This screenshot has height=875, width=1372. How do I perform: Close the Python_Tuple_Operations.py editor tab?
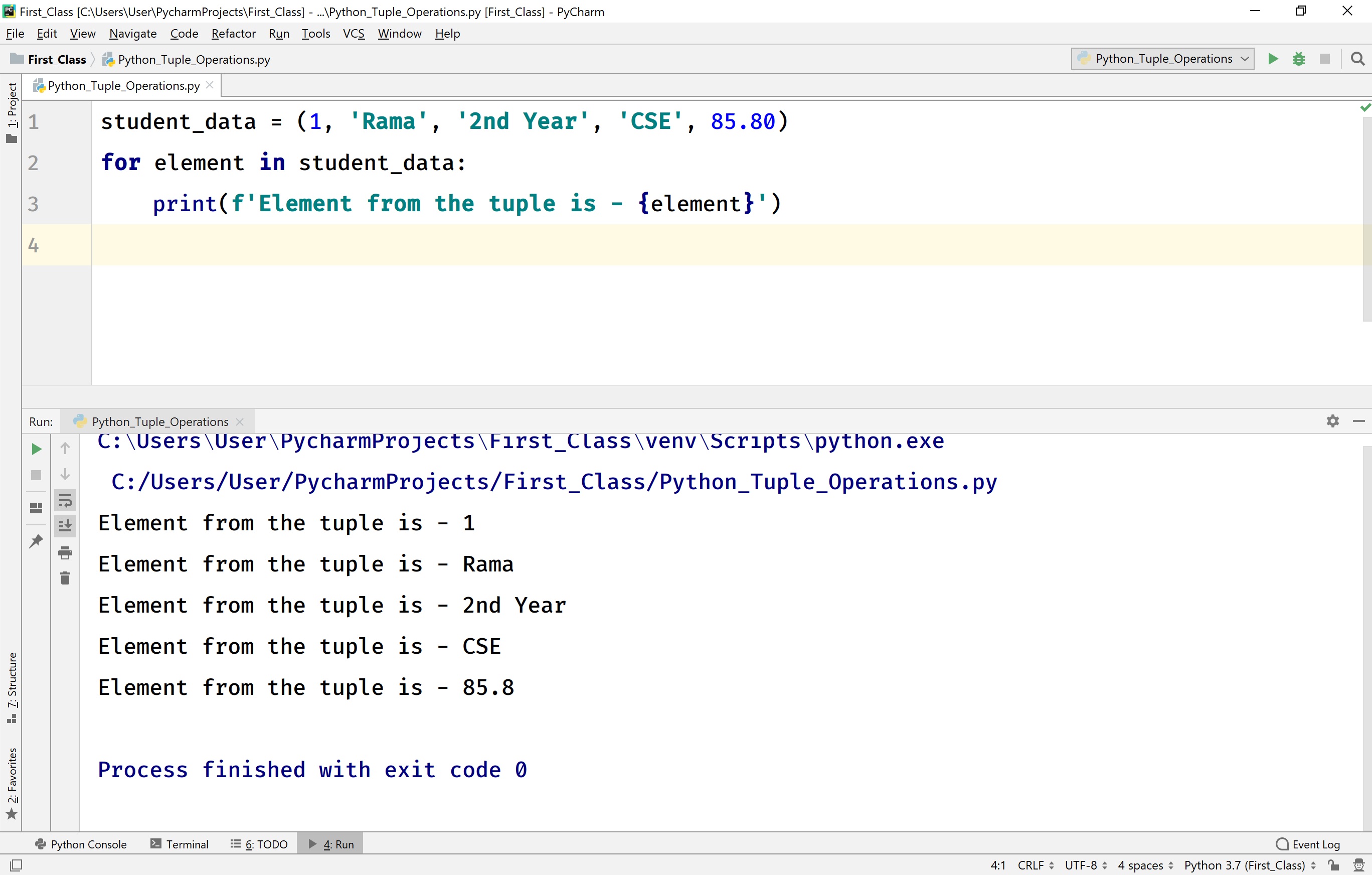coord(210,84)
